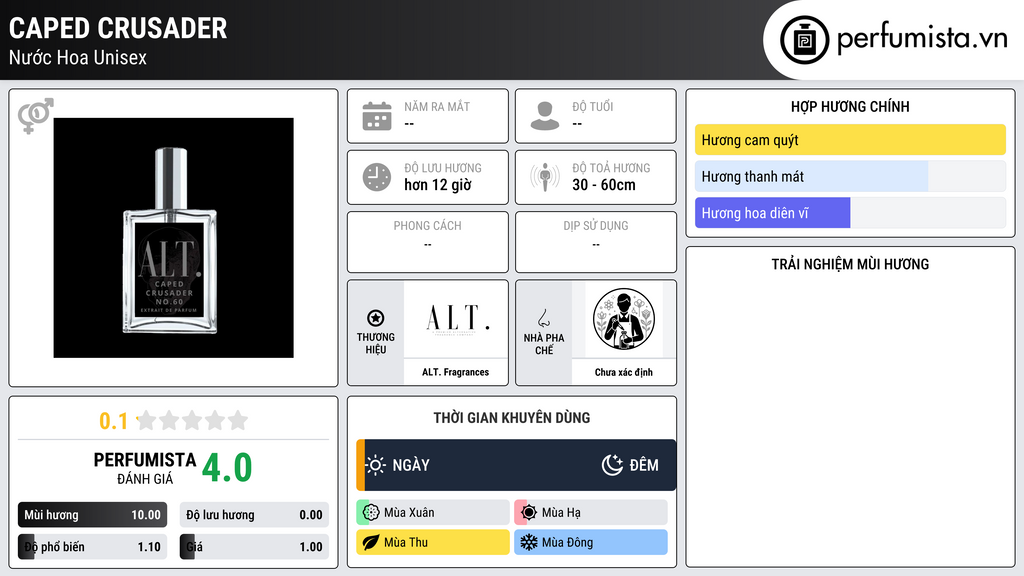Image resolution: width=1024 pixels, height=576 pixels.
Task: Click the clock icon for Độ Lưu Hương
Action: pyautogui.click(x=377, y=177)
